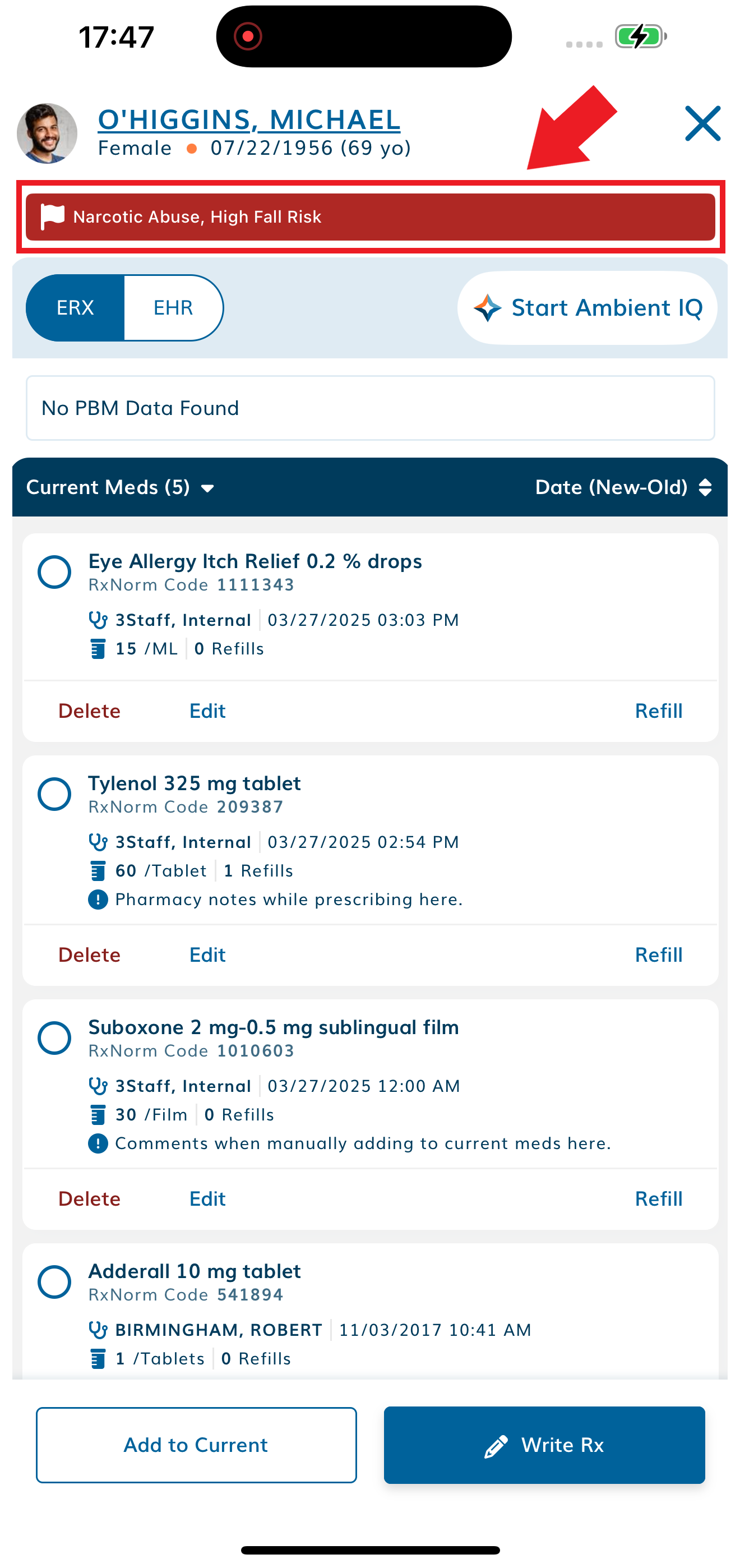Open the O'HIGGINS, MICHAEL patient link

(249, 119)
